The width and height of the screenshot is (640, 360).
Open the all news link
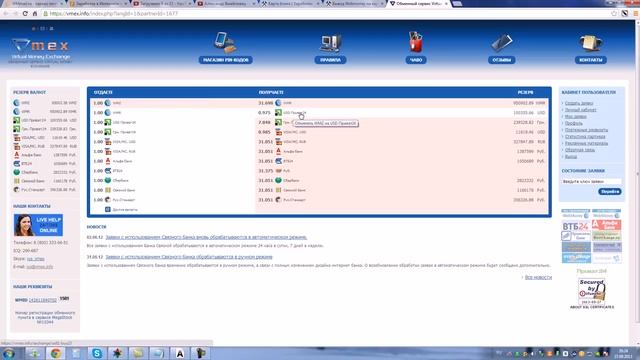(x=538, y=277)
